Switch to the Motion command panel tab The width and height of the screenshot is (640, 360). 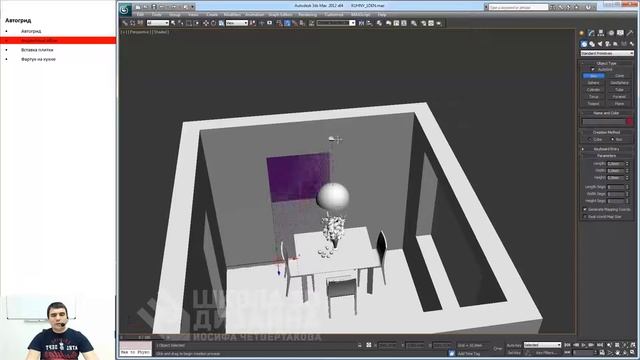pyautogui.click(x=611, y=33)
